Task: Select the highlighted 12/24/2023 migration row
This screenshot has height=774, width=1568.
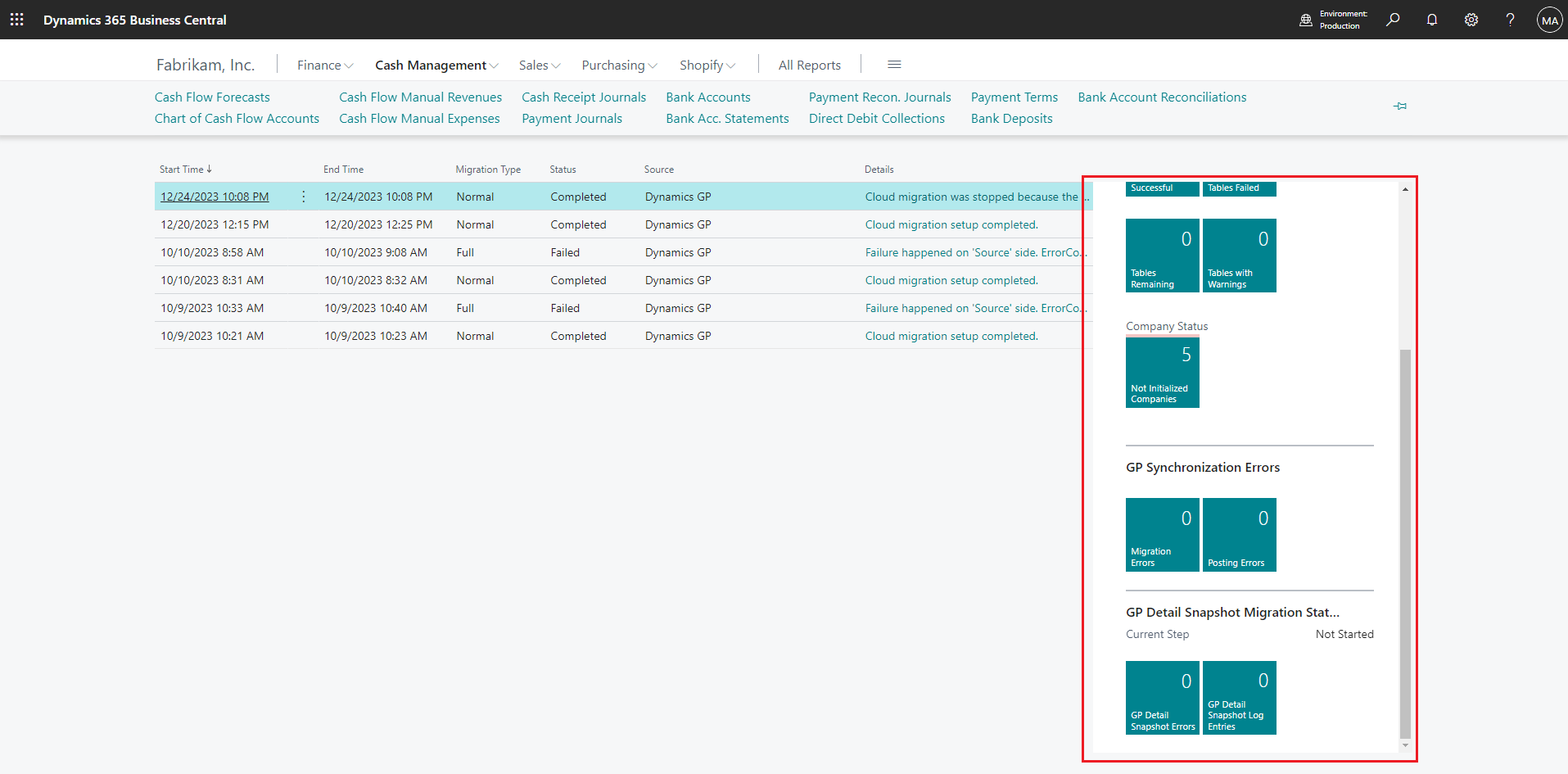Action: [214, 197]
